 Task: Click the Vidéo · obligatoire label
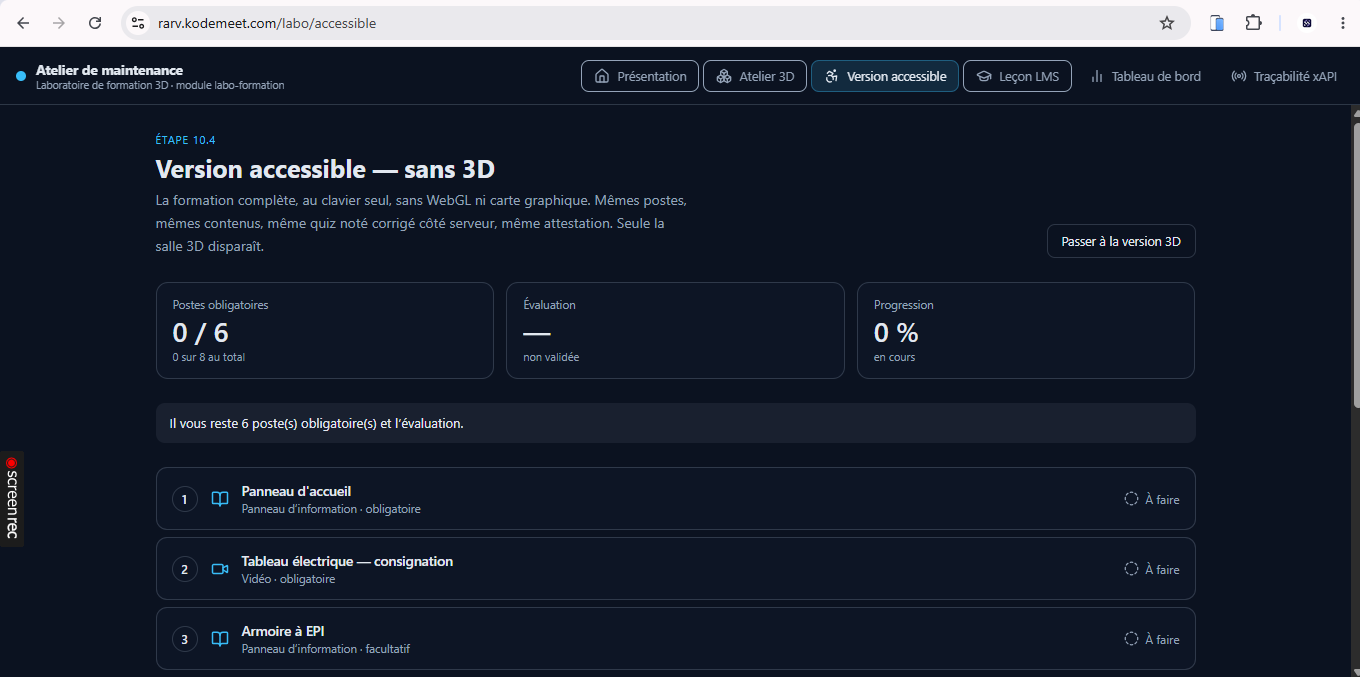288,579
